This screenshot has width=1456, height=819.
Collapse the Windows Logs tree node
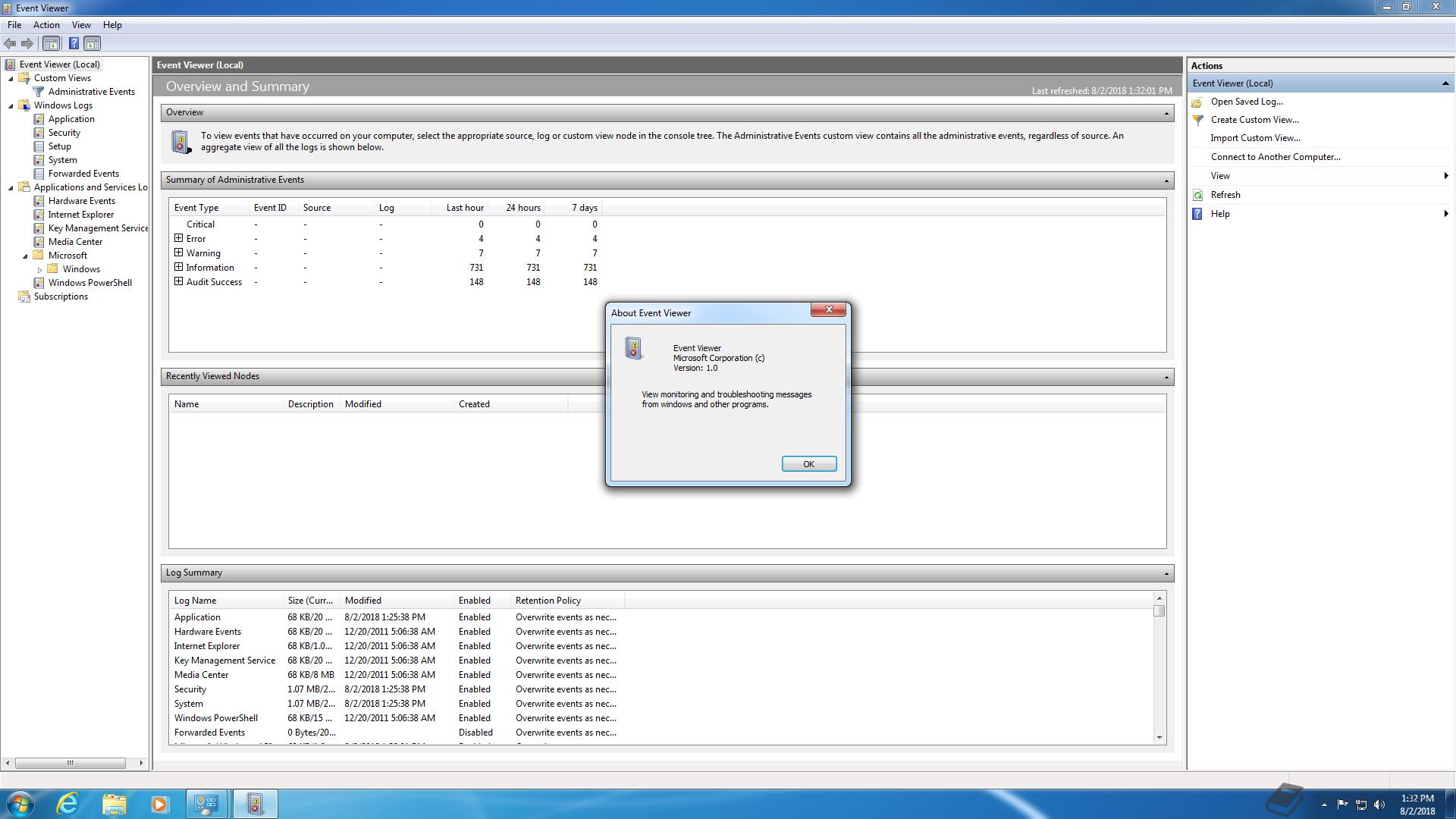(11, 106)
